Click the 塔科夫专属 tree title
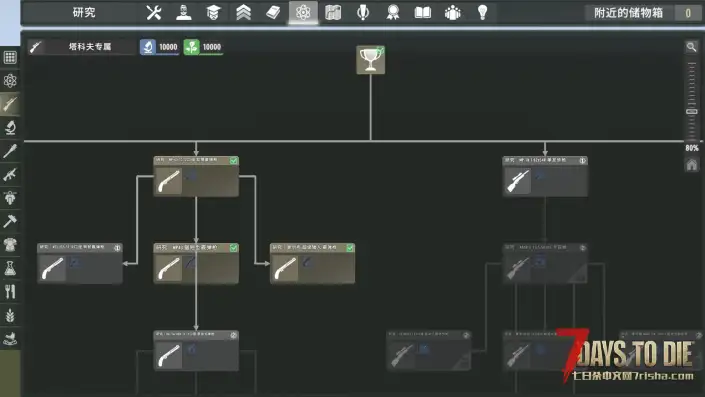Viewport: 705px width, 397px height. click(x=90, y=47)
